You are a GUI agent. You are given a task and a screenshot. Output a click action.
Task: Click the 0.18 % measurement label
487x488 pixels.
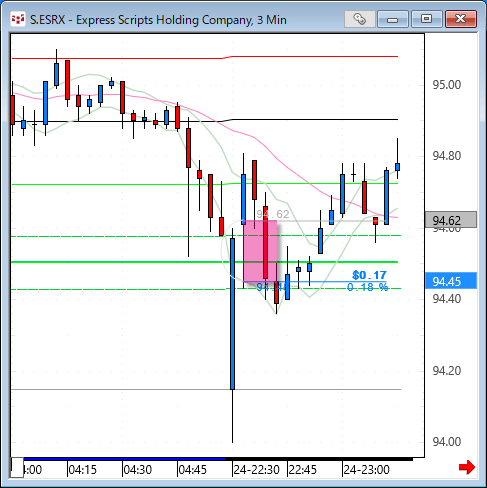coord(368,287)
